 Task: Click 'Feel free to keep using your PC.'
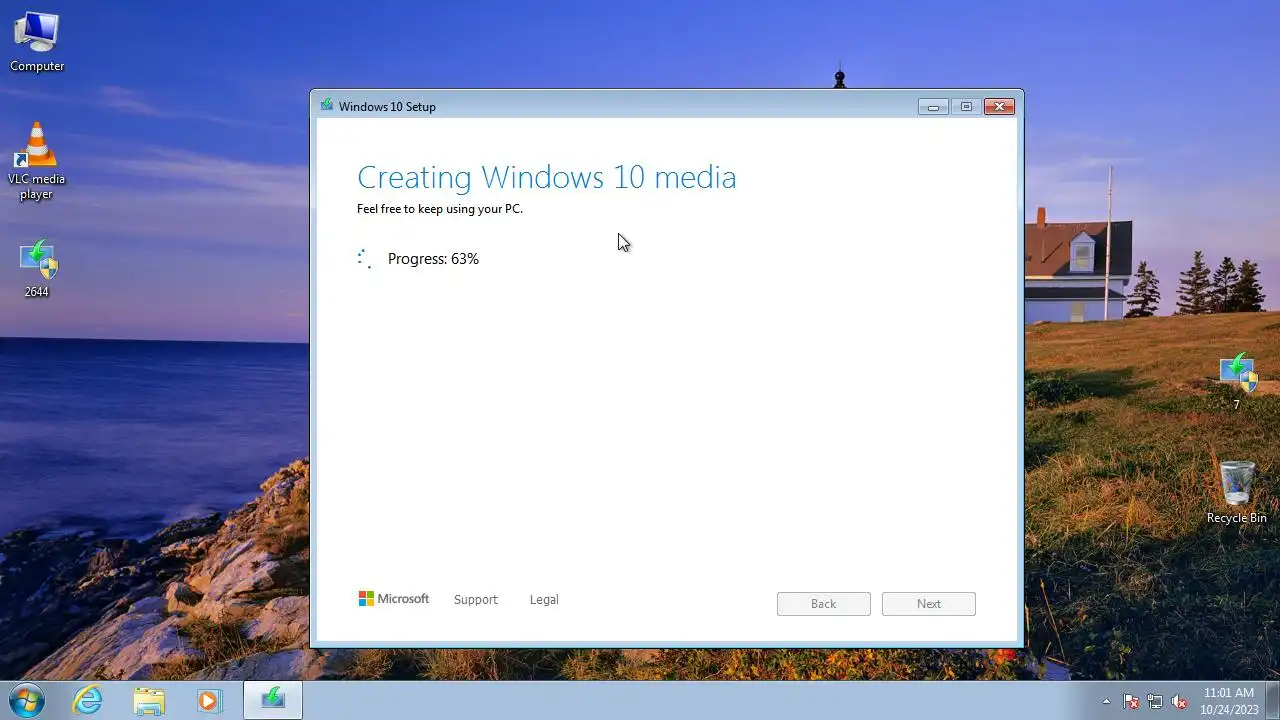click(x=440, y=209)
